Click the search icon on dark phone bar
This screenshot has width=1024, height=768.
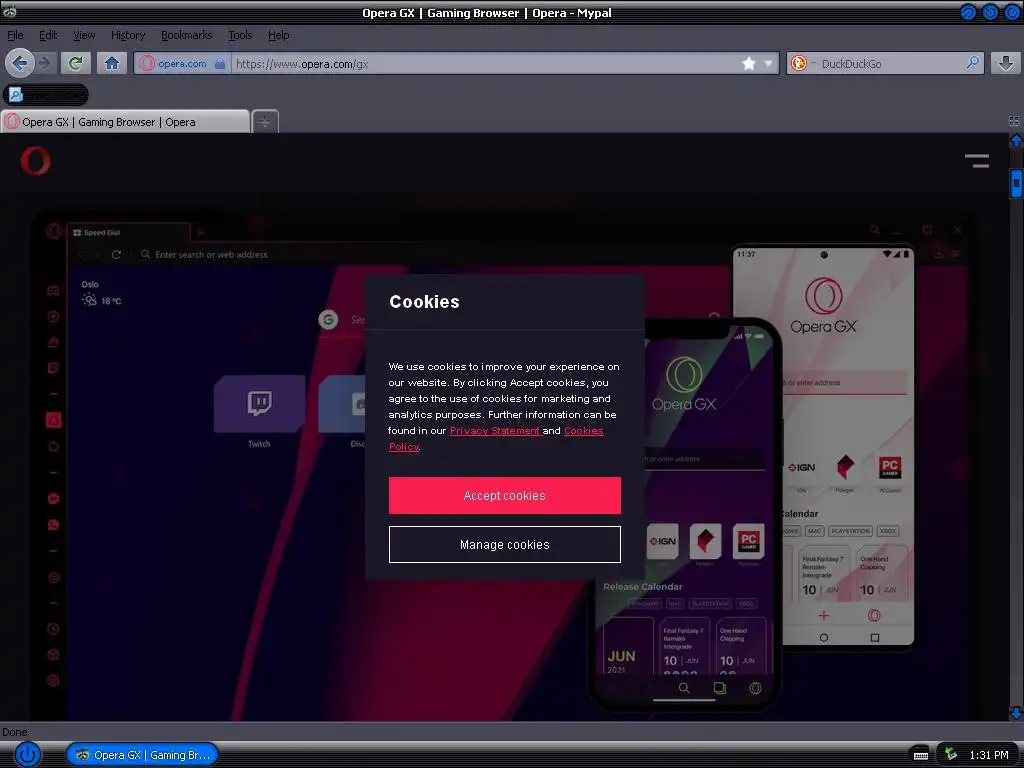tap(684, 688)
